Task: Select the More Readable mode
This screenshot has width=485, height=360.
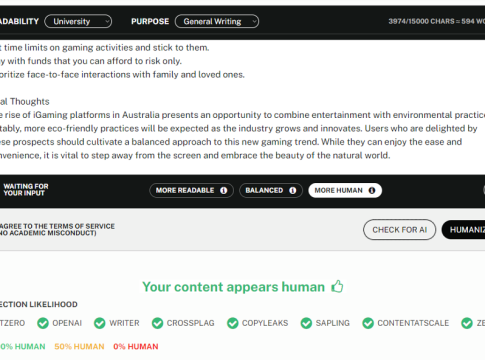Action: tap(191, 190)
